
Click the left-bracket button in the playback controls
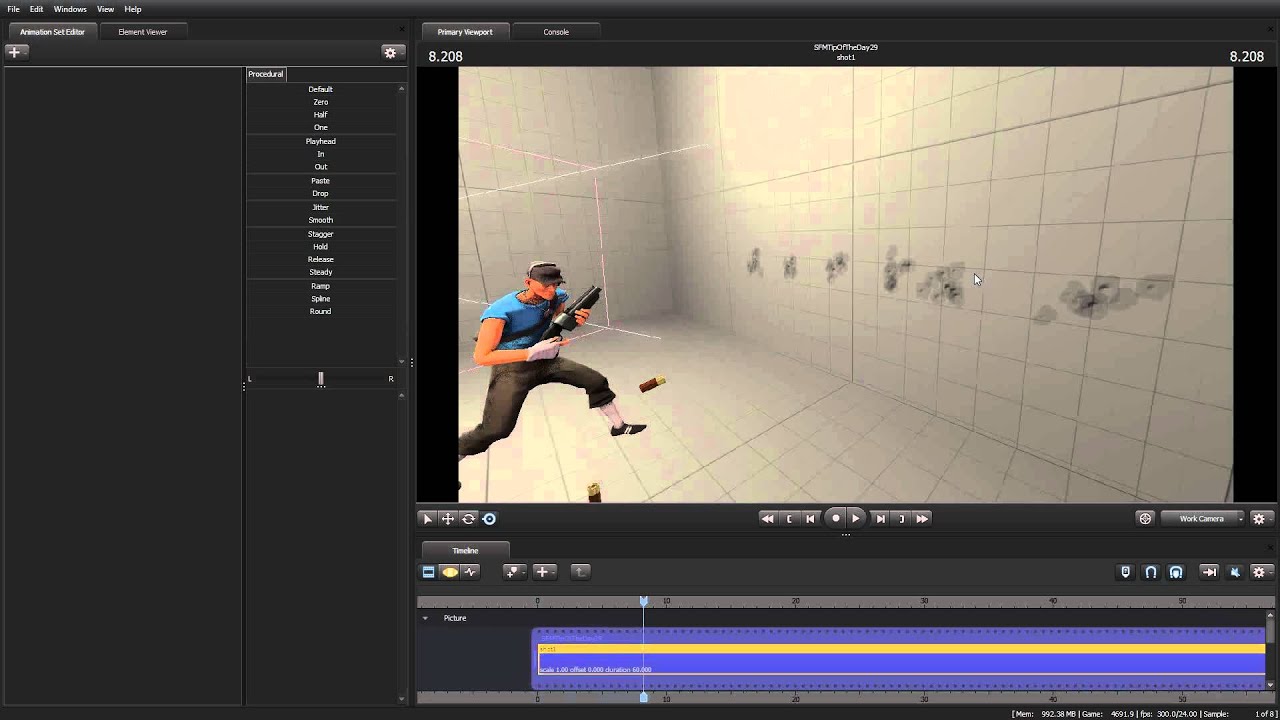point(790,518)
